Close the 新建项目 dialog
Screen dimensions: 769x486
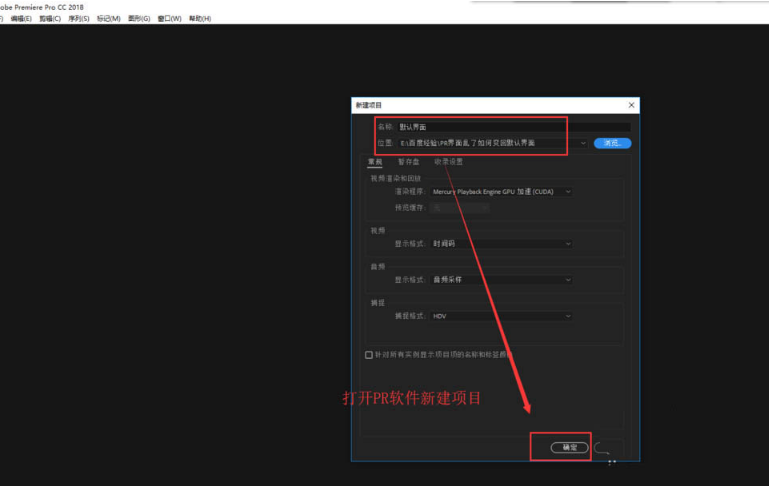(x=631, y=105)
